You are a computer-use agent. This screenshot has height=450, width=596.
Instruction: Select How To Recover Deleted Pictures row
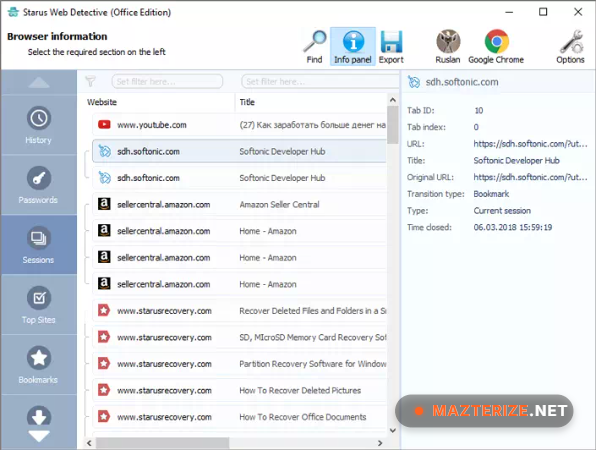tap(239, 390)
